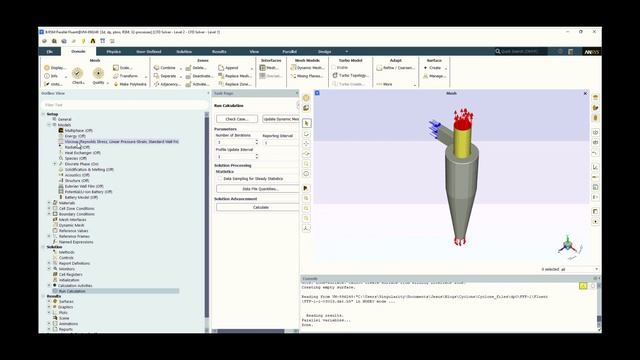Click the Ansys 'A' icon in quick toolbar
640x360 pixels.
(93, 41)
